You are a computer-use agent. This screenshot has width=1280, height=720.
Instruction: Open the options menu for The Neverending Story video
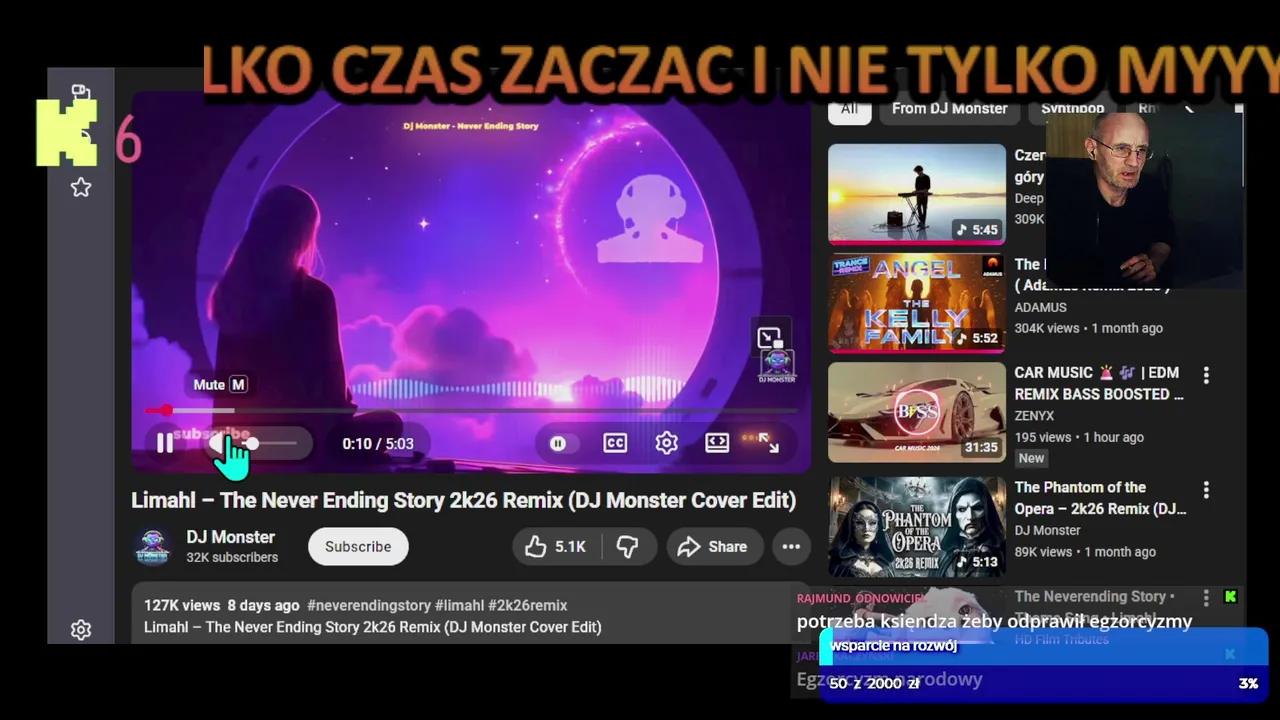[x=1206, y=598]
